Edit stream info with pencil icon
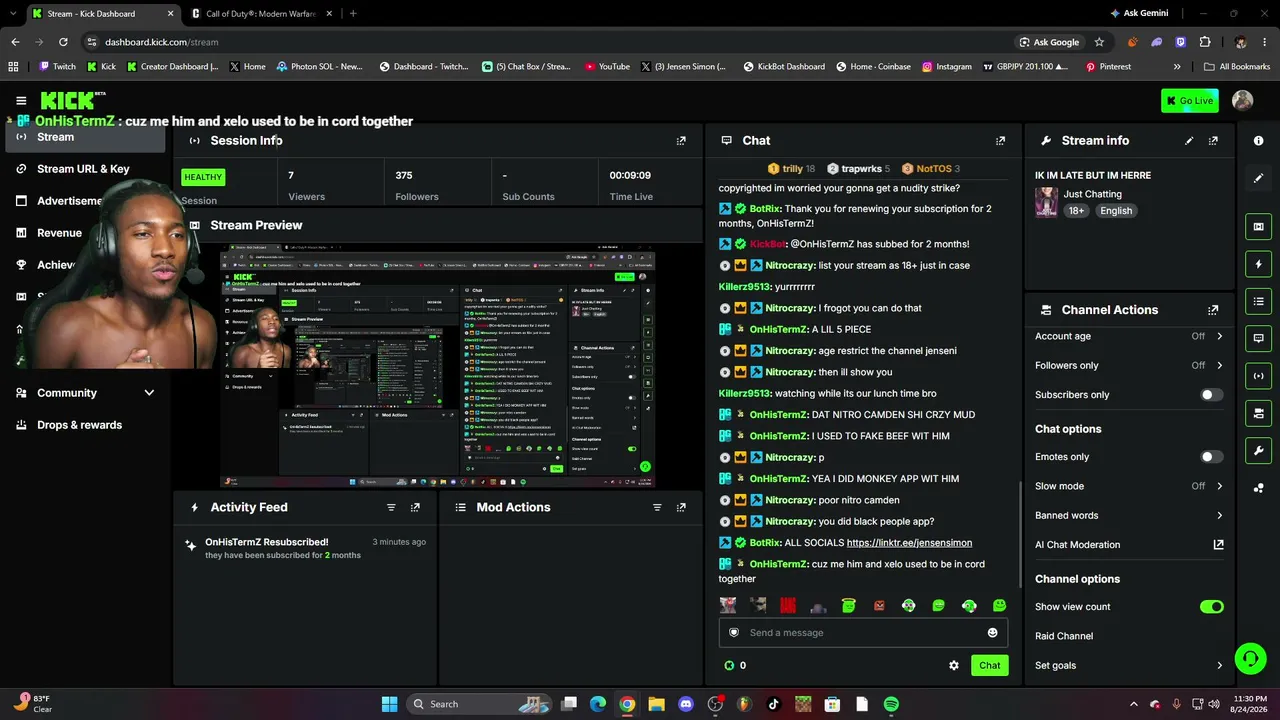The height and width of the screenshot is (720, 1280). pyautogui.click(x=1189, y=141)
